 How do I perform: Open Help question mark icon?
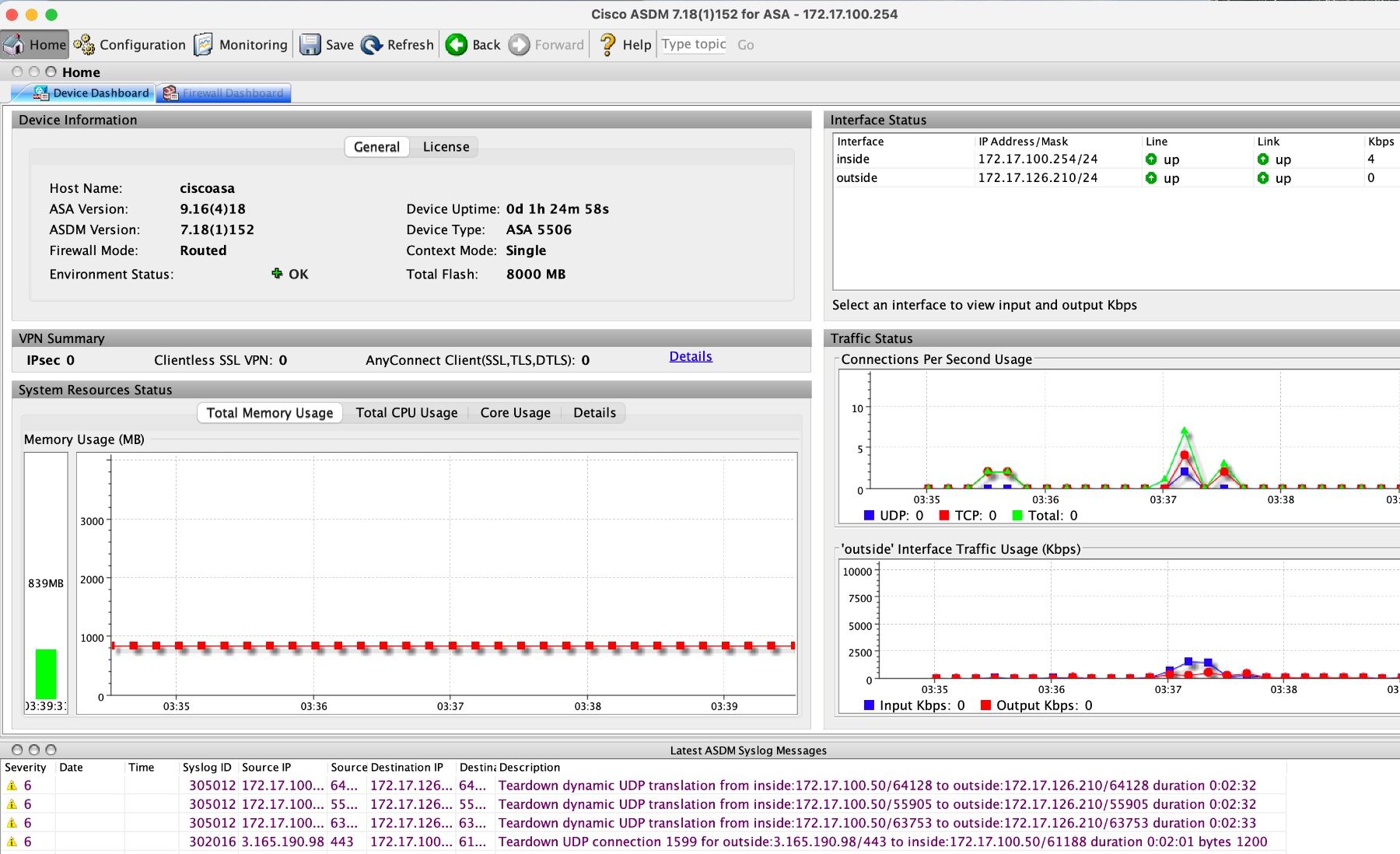click(x=607, y=45)
